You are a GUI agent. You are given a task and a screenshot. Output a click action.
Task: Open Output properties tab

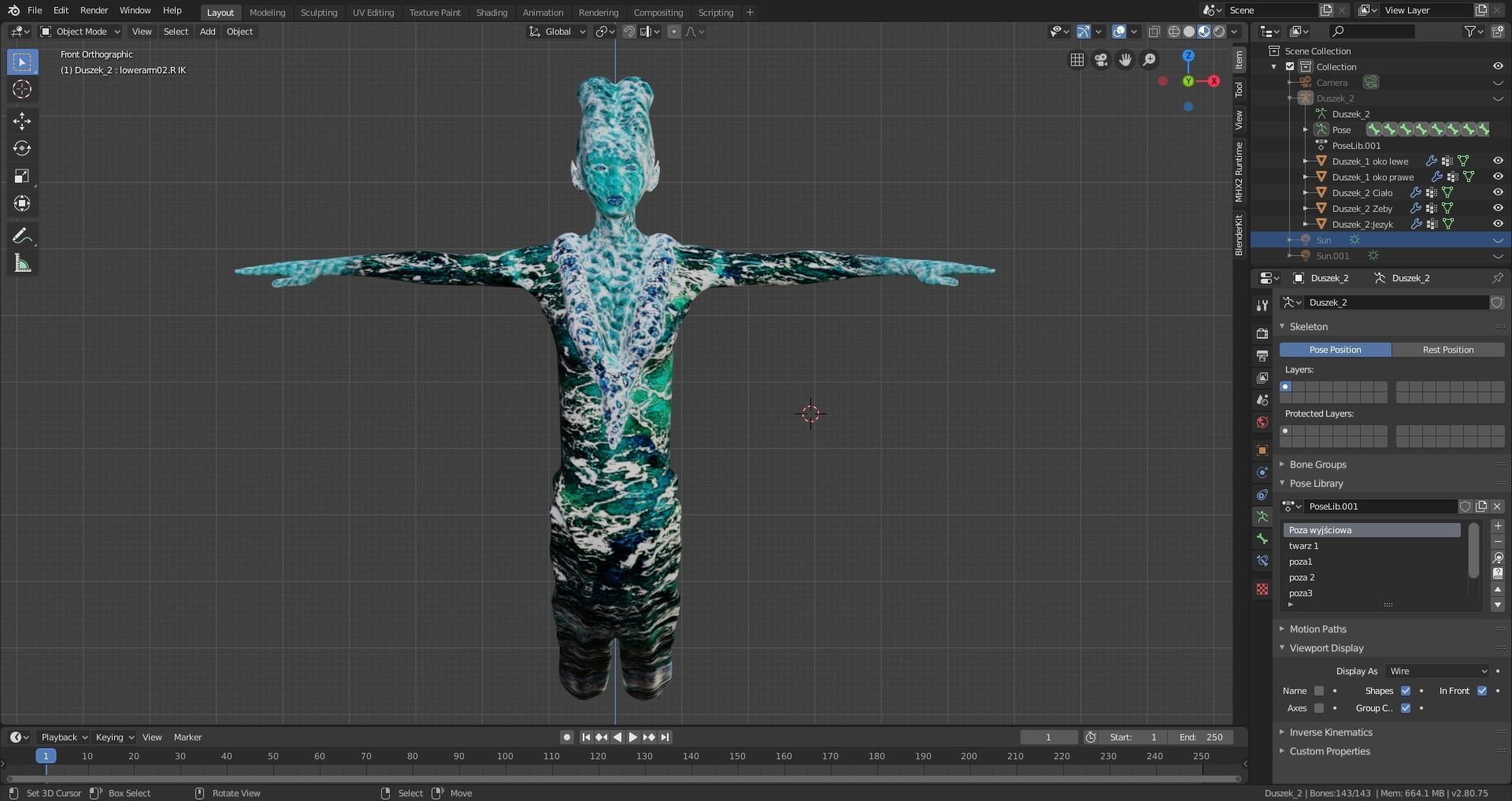click(1262, 356)
